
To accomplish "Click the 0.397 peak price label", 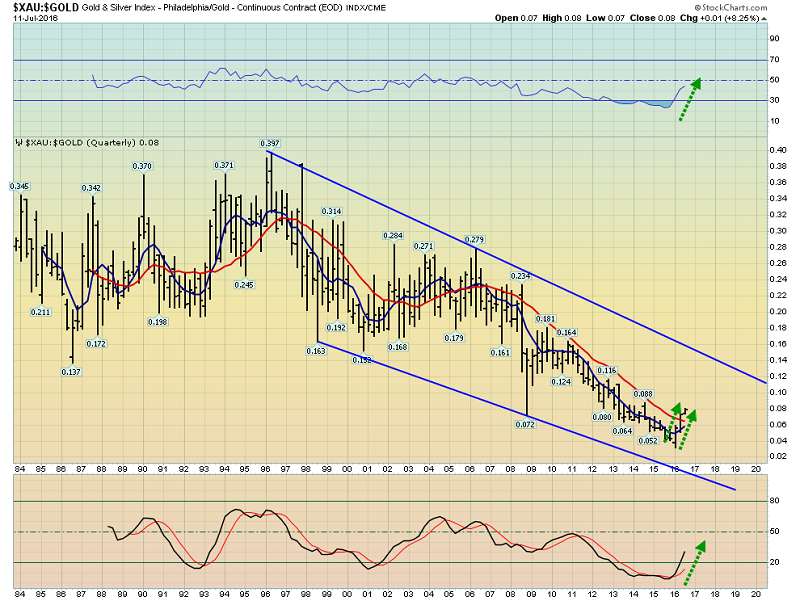I will pyautogui.click(x=270, y=143).
